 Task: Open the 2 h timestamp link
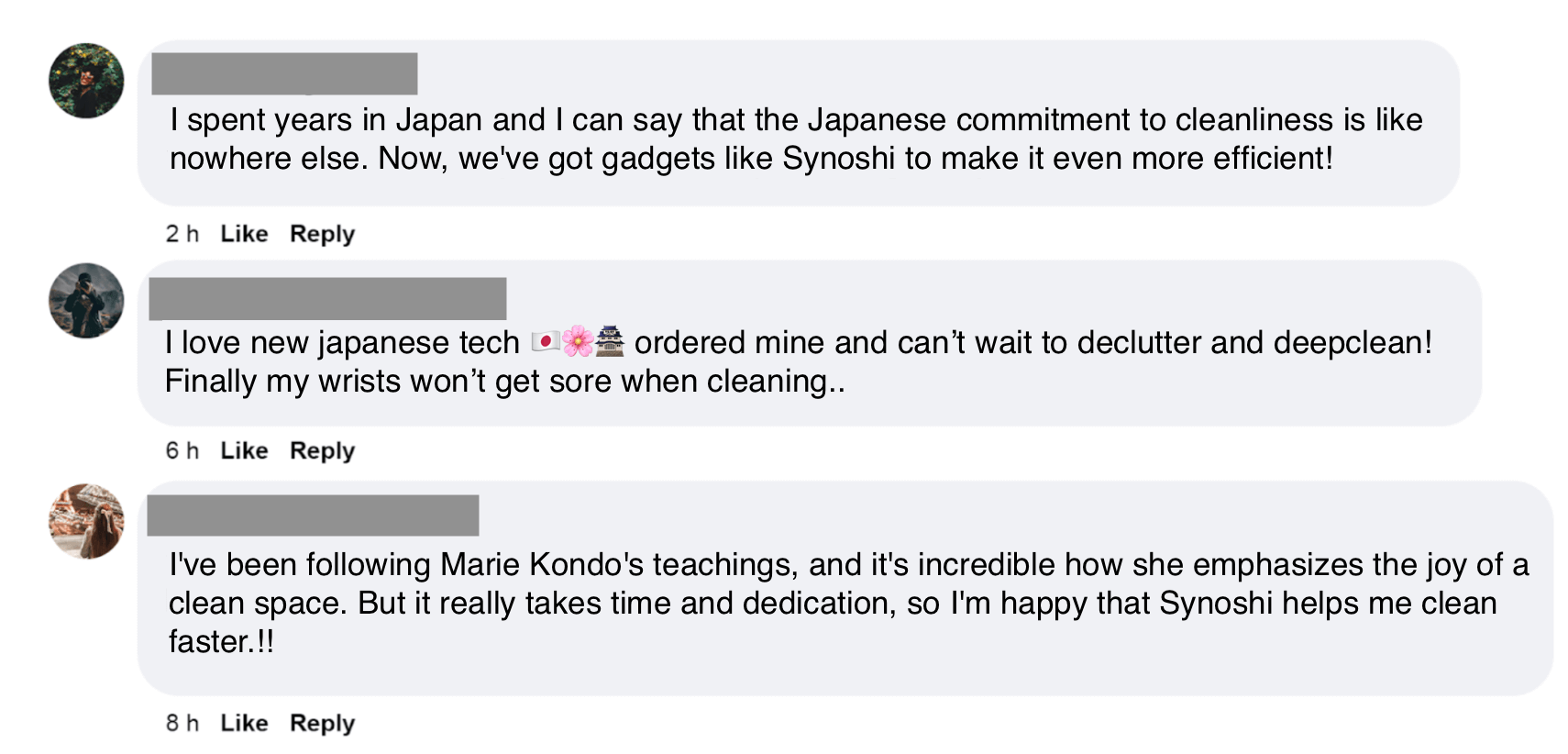click(x=182, y=234)
